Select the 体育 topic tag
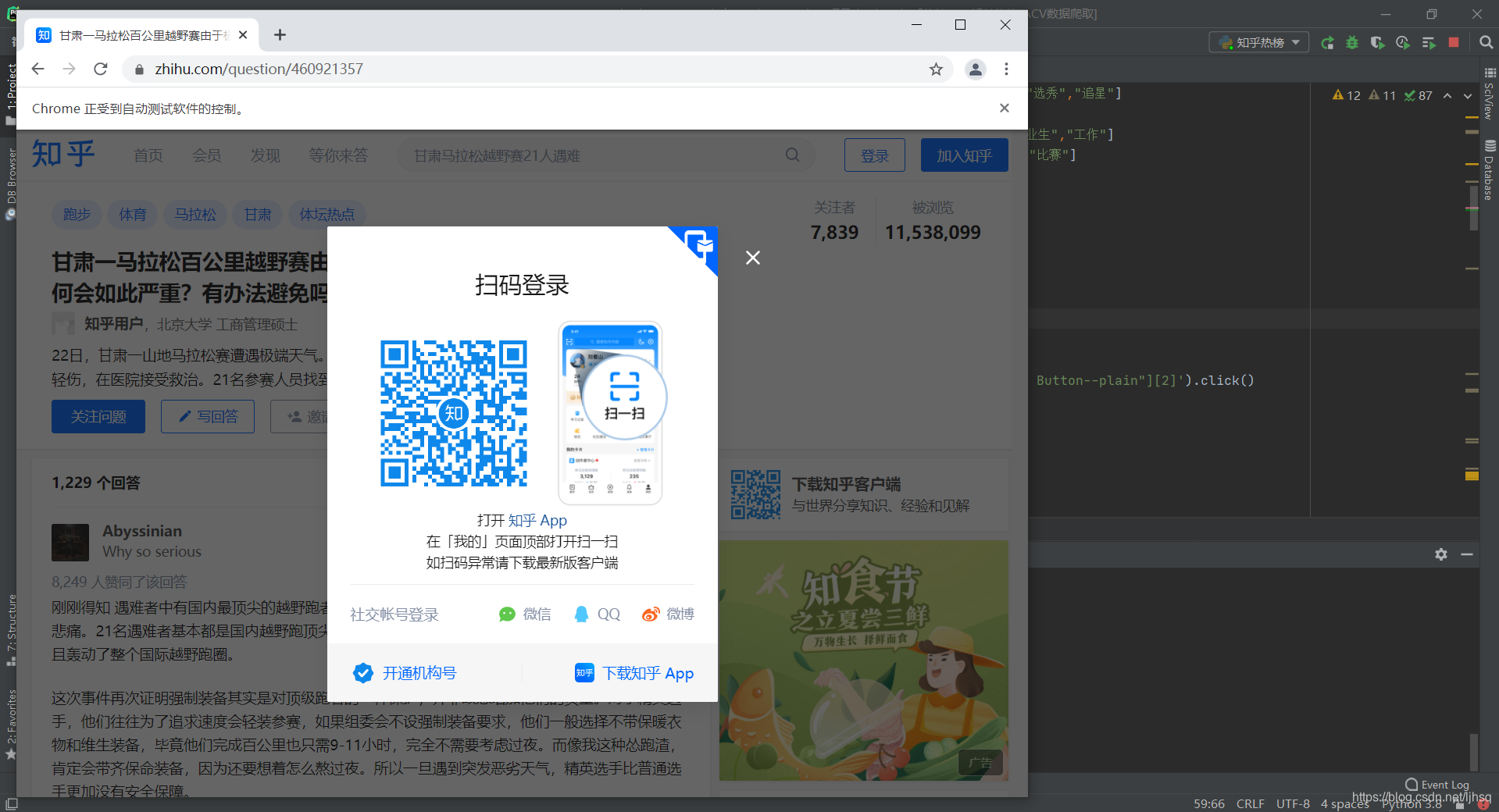Image resolution: width=1499 pixels, height=812 pixels. (133, 214)
